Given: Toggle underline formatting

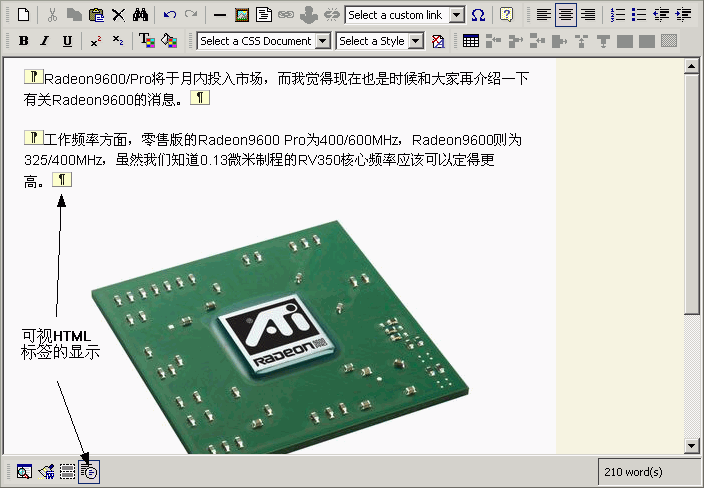Looking at the screenshot, I should 67,41.
